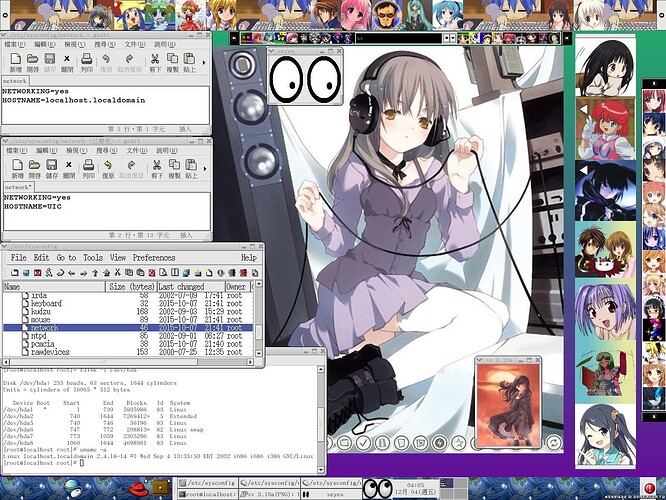This screenshot has height=500, width=666.
Task: Go back using file manager left arrow icon
Action: pos(72,273)
